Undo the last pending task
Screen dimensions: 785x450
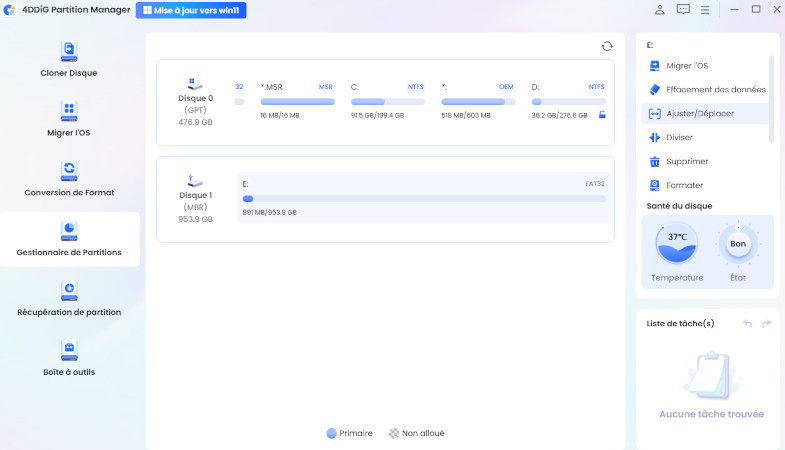coord(747,323)
